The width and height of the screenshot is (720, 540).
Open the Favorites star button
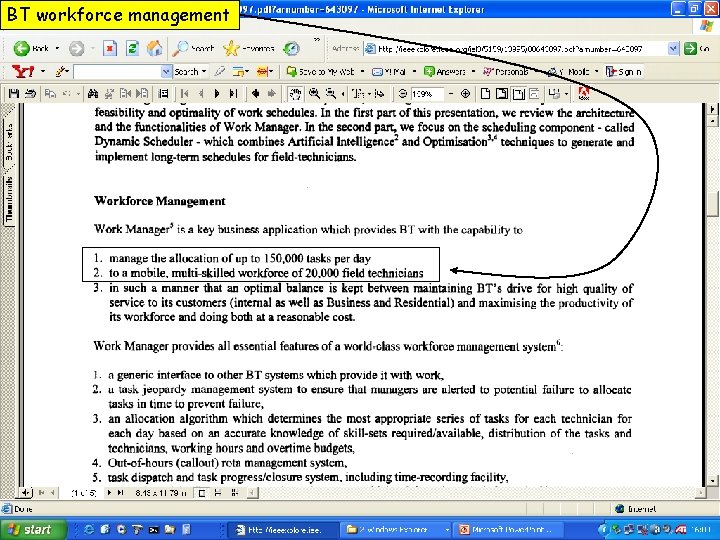tap(248, 48)
